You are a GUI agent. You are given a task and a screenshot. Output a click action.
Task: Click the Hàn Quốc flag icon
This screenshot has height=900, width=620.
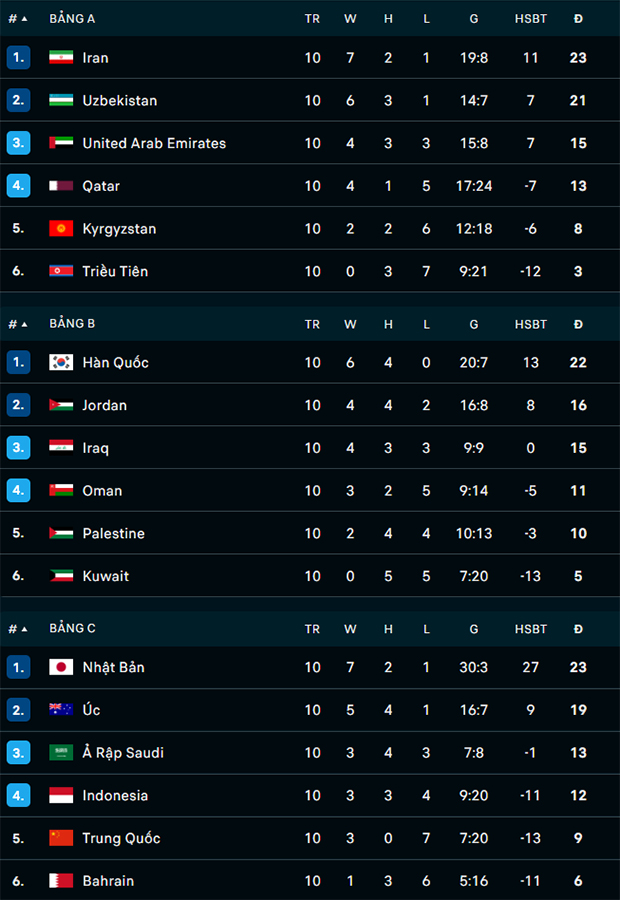pos(61,362)
